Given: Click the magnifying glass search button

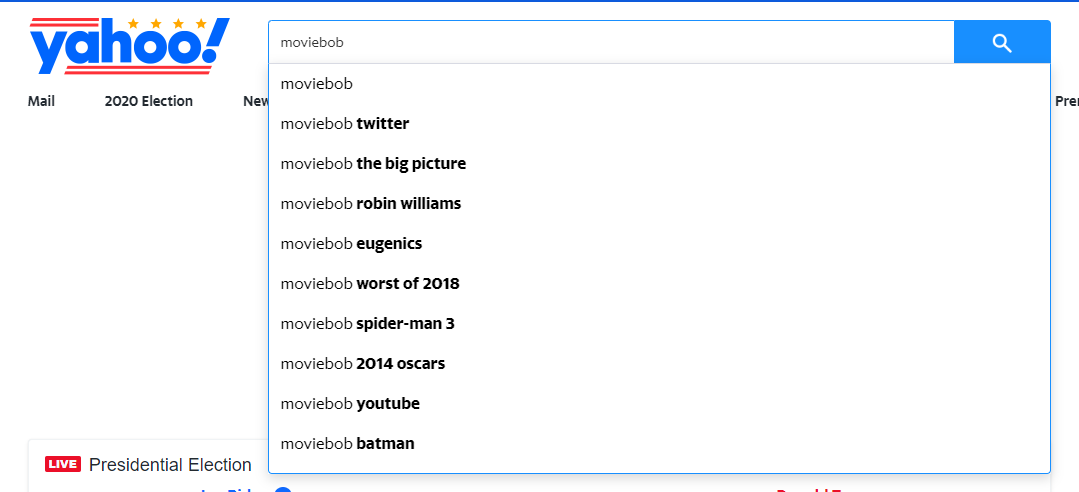Looking at the screenshot, I should coord(1002,43).
